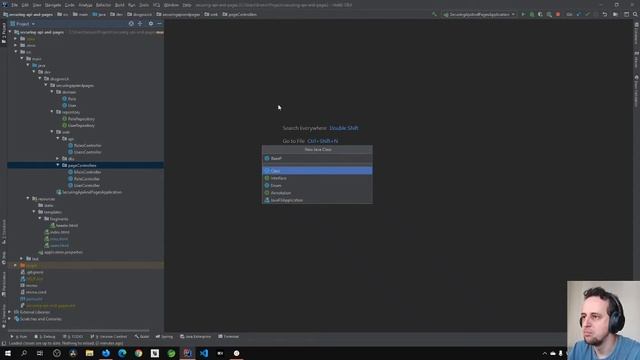Collapse the web package
The width and height of the screenshot is (640, 360).
(52, 132)
